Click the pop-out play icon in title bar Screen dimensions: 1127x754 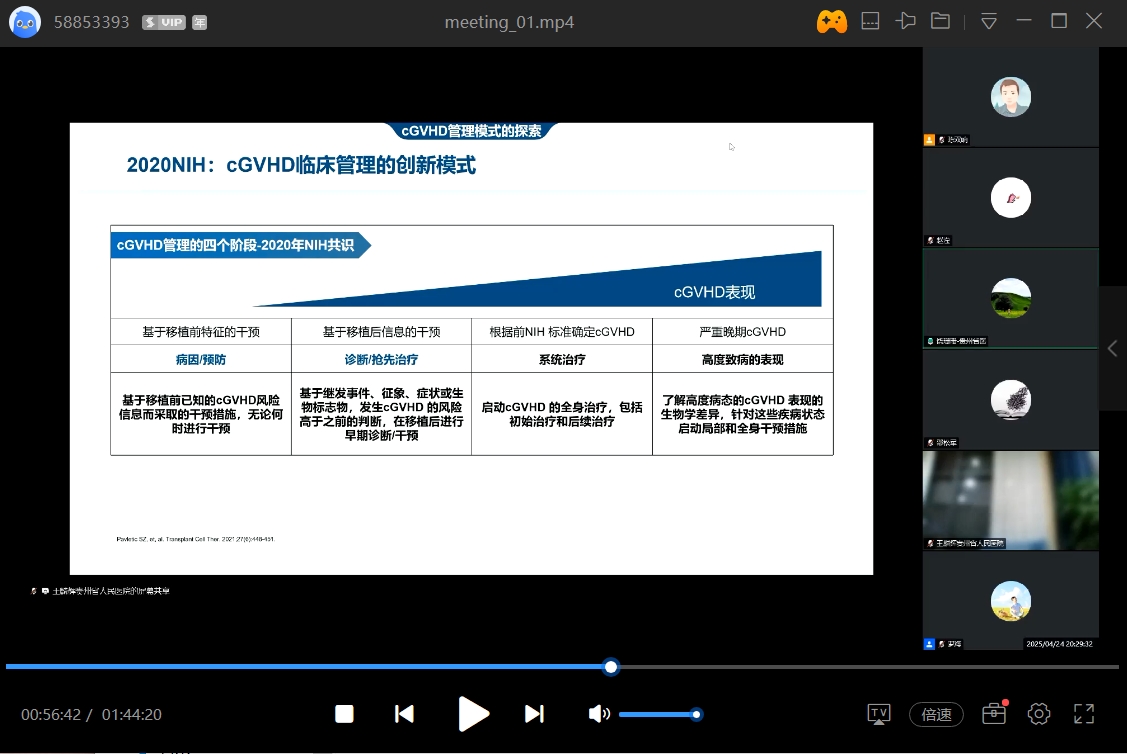click(x=905, y=20)
